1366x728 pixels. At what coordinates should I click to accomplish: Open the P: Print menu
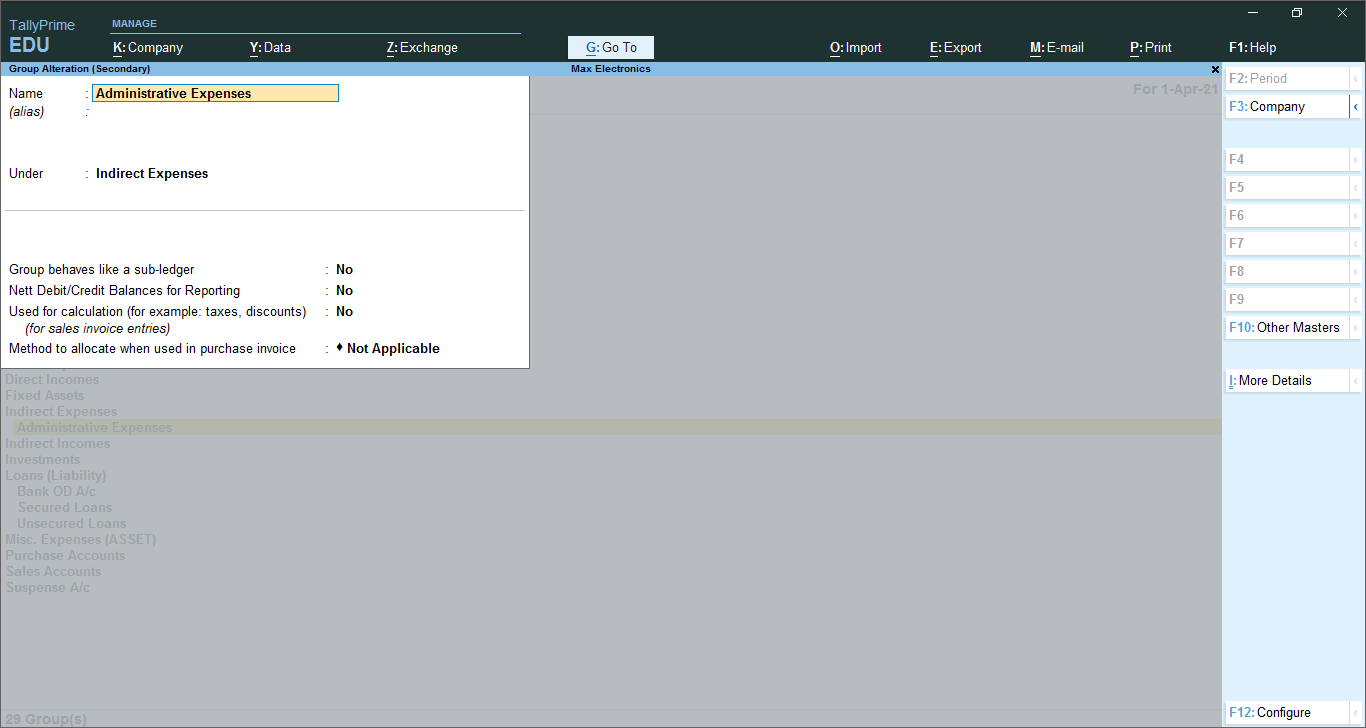[x=1151, y=47]
